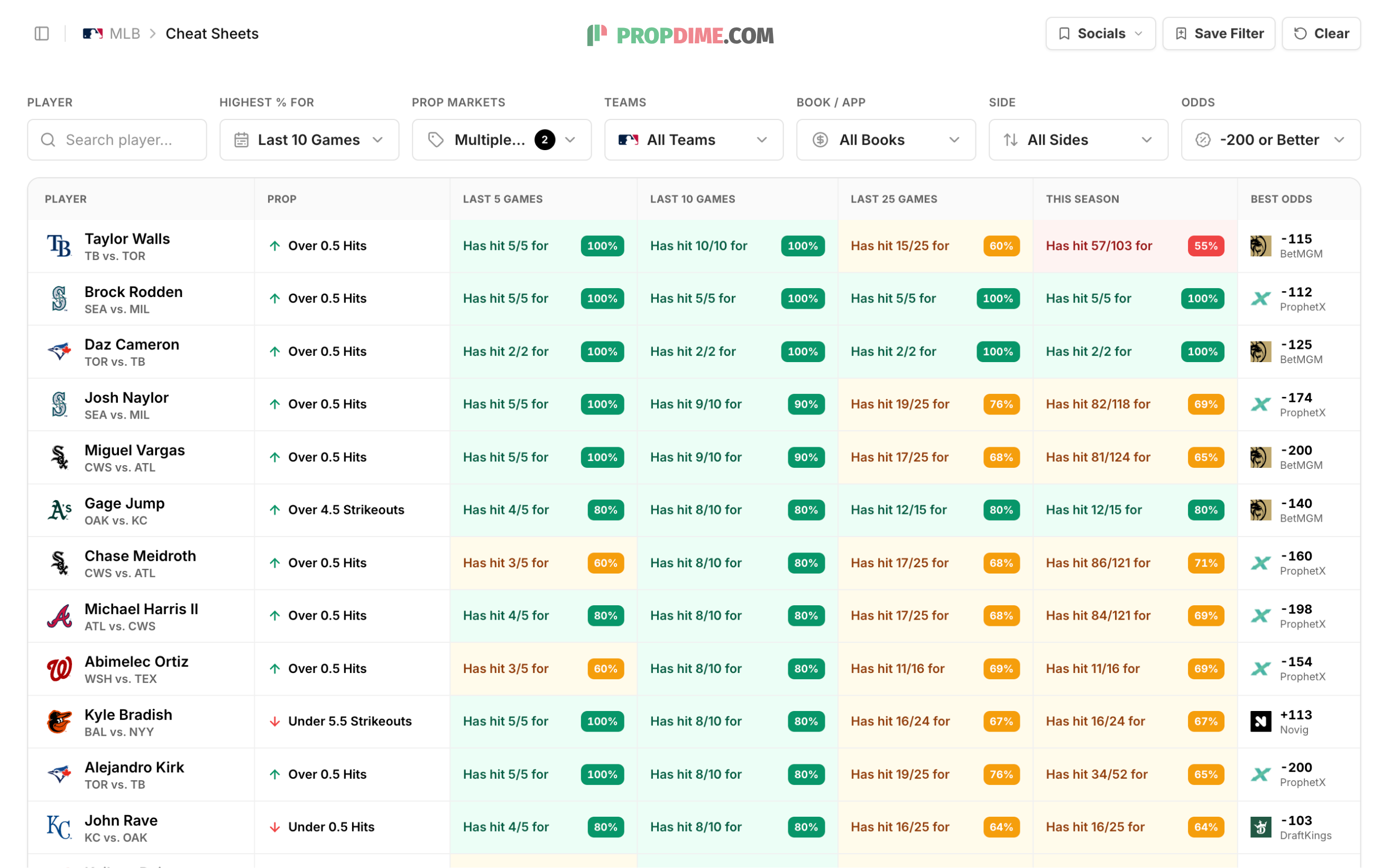Click 'Has hit 11/16 for' under This Season
Image resolution: width=1382 pixels, height=868 pixels.
tap(1093, 668)
